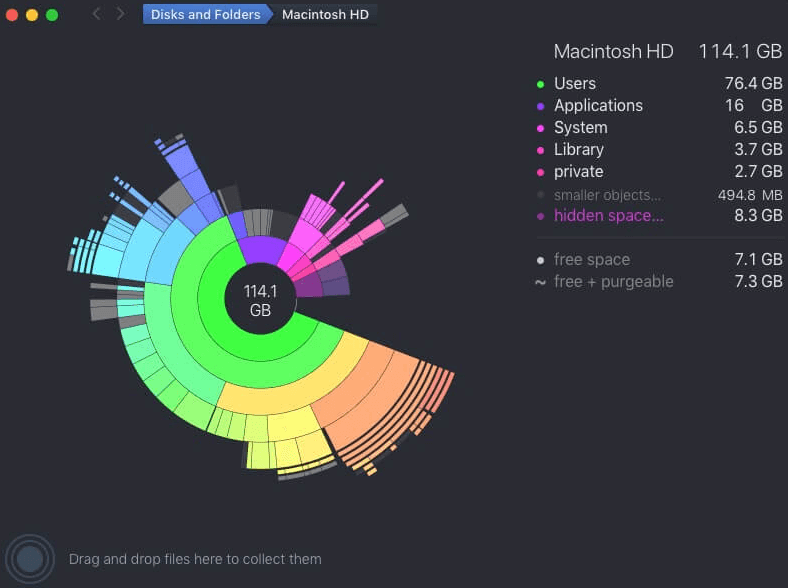Click the back navigation arrow
The image size is (788, 588).
click(97, 14)
